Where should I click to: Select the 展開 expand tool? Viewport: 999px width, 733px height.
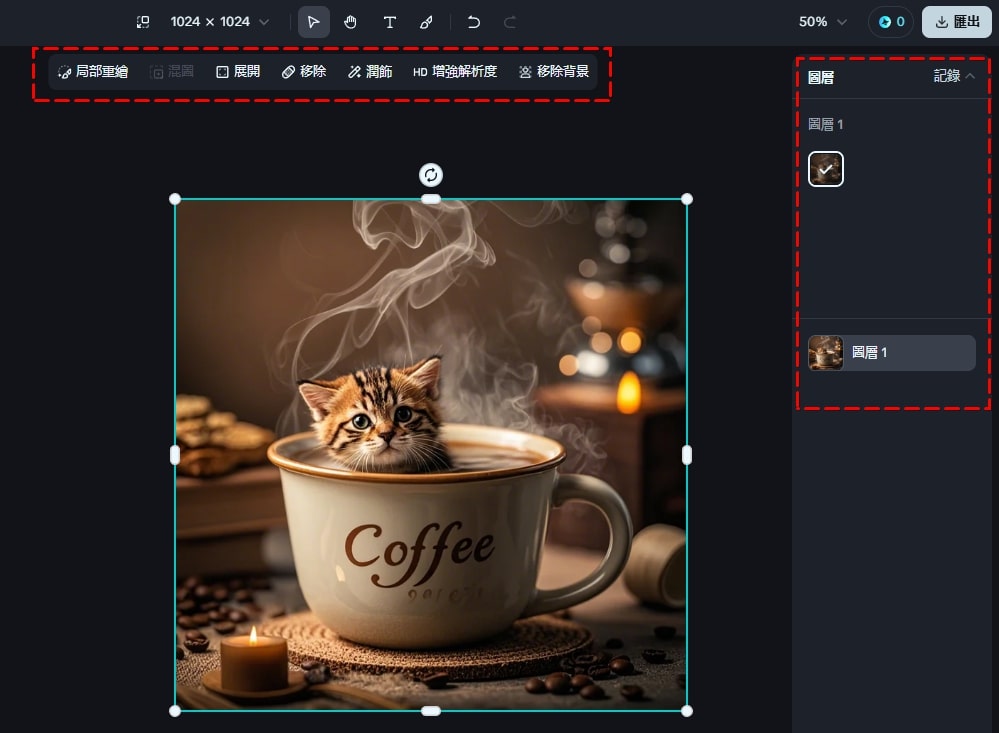coord(238,72)
